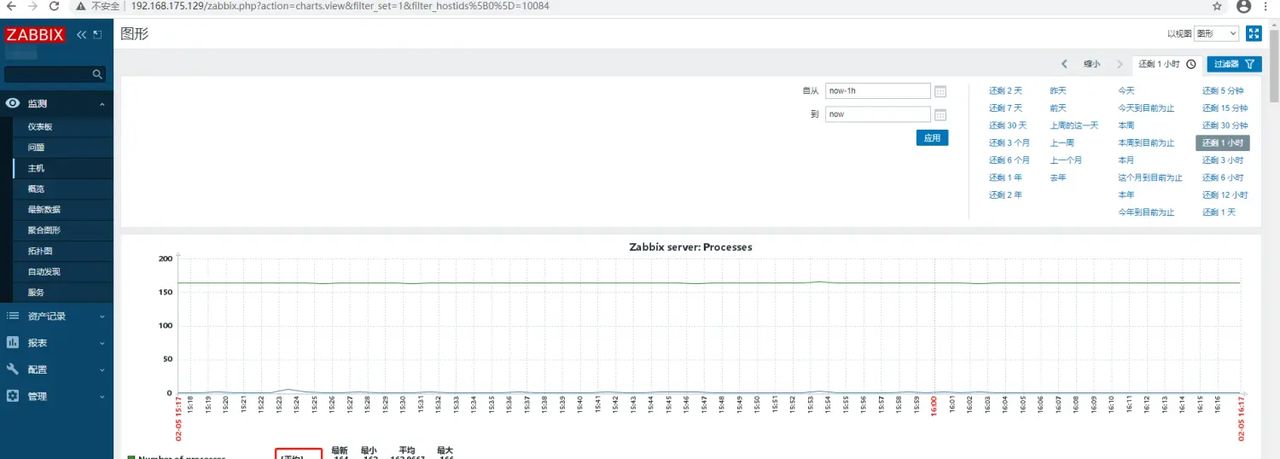Collapse the sidebar with double-chevron icon
The height and width of the screenshot is (459, 1280).
tap(82, 34)
